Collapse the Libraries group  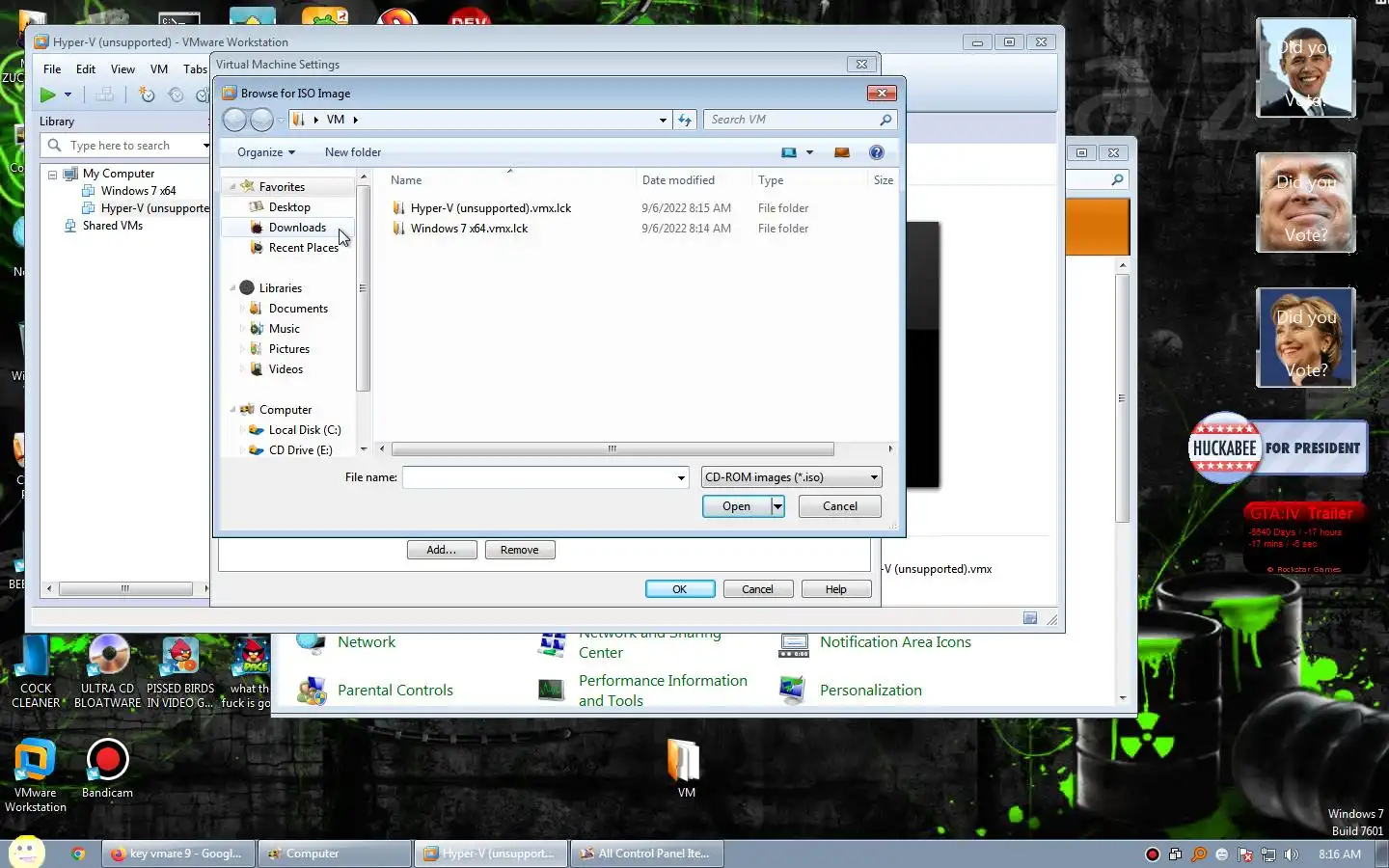pyautogui.click(x=232, y=288)
